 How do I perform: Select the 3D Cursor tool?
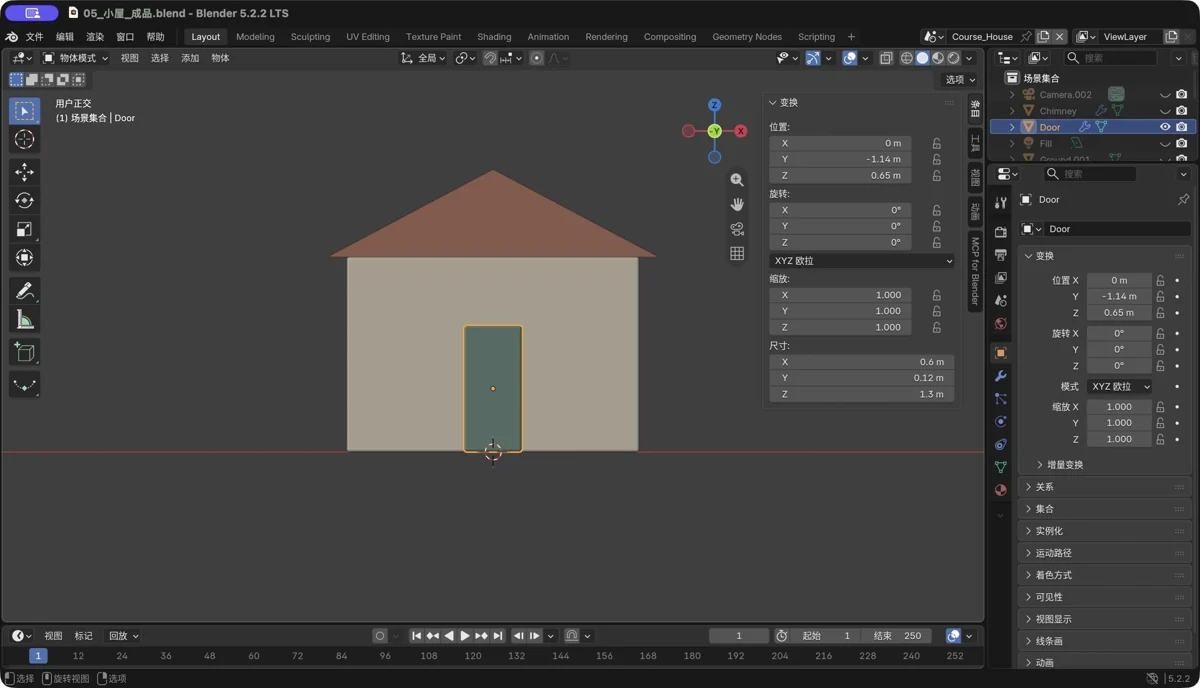click(24, 140)
